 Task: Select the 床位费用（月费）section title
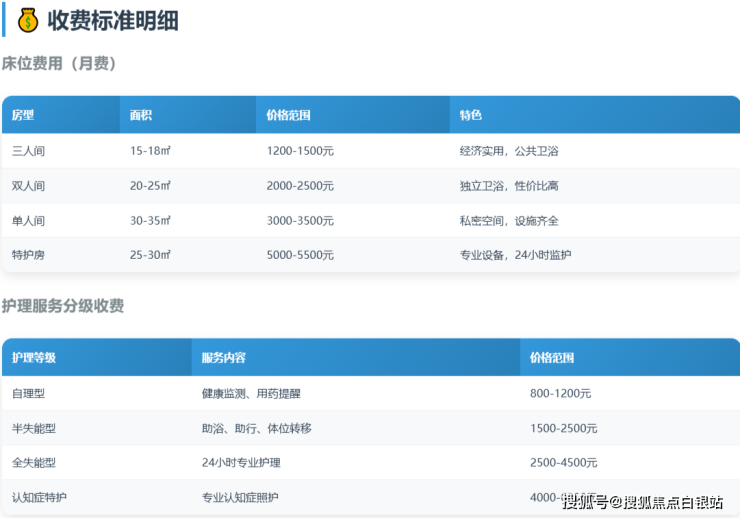[x=60, y=64]
